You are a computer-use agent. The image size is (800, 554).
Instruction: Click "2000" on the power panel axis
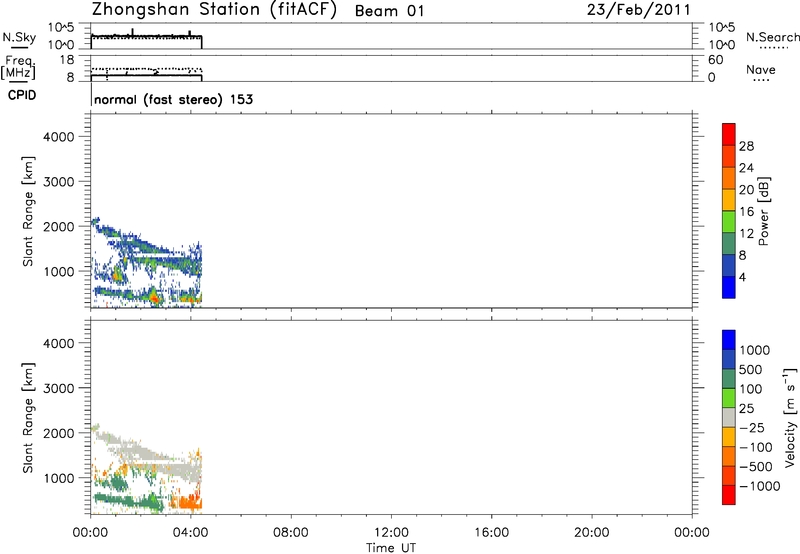pyautogui.click(x=59, y=226)
